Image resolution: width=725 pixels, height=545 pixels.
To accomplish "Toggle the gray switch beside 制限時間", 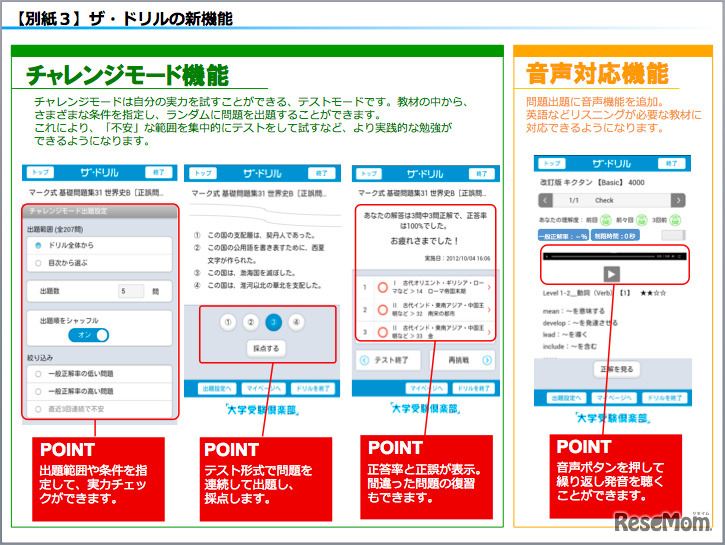I will pos(673,235).
